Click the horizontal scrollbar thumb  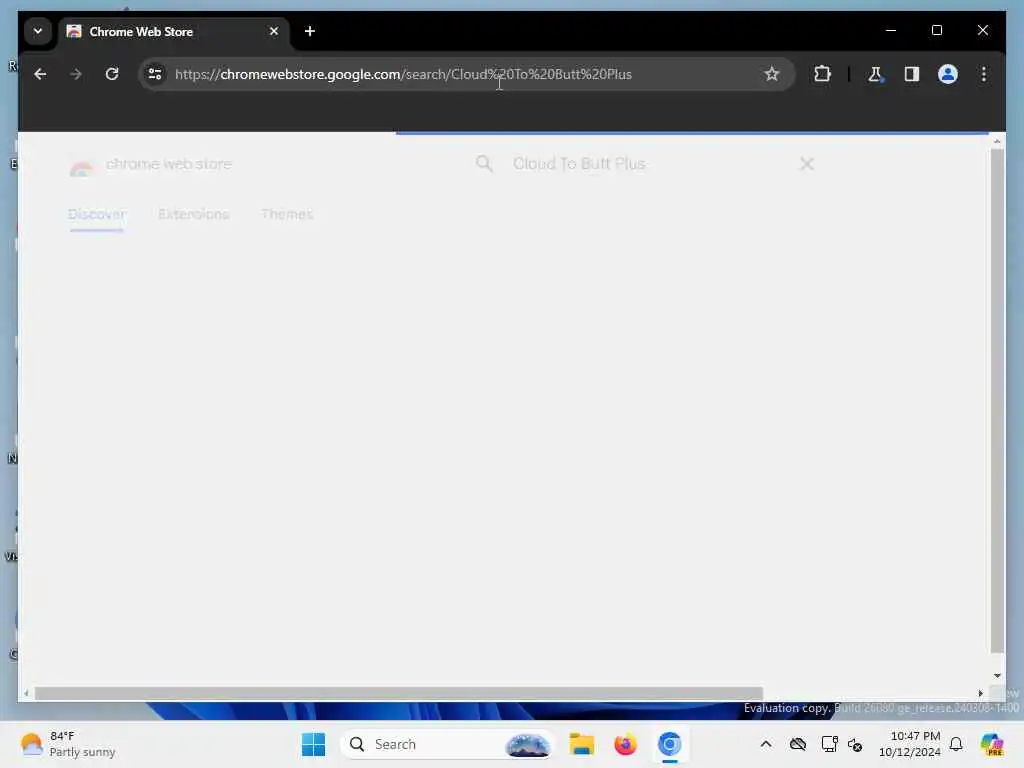tap(398, 694)
